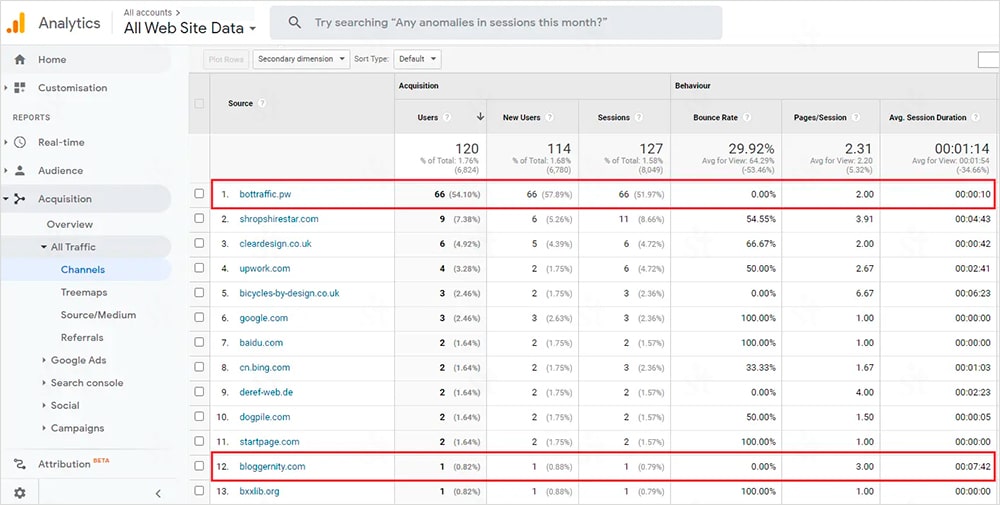Screen dimensions: 1000x505
Task: Open the startpage.com source link
Action: click(x=269, y=441)
